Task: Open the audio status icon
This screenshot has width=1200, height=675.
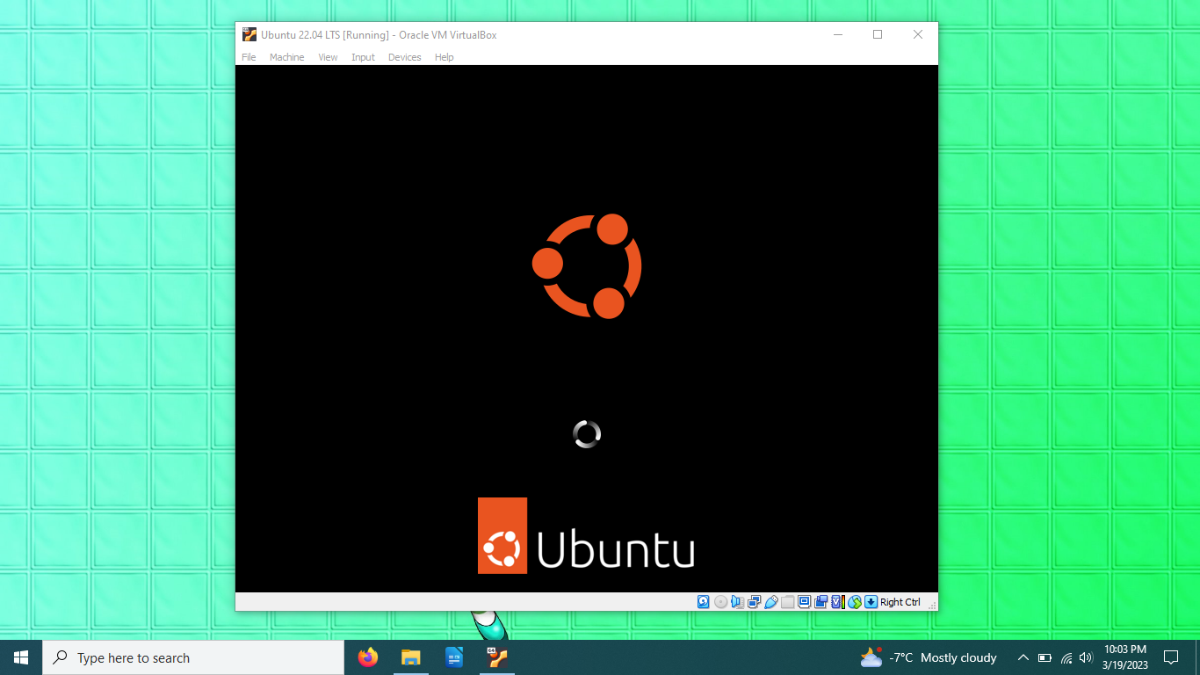Action: (x=737, y=602)
